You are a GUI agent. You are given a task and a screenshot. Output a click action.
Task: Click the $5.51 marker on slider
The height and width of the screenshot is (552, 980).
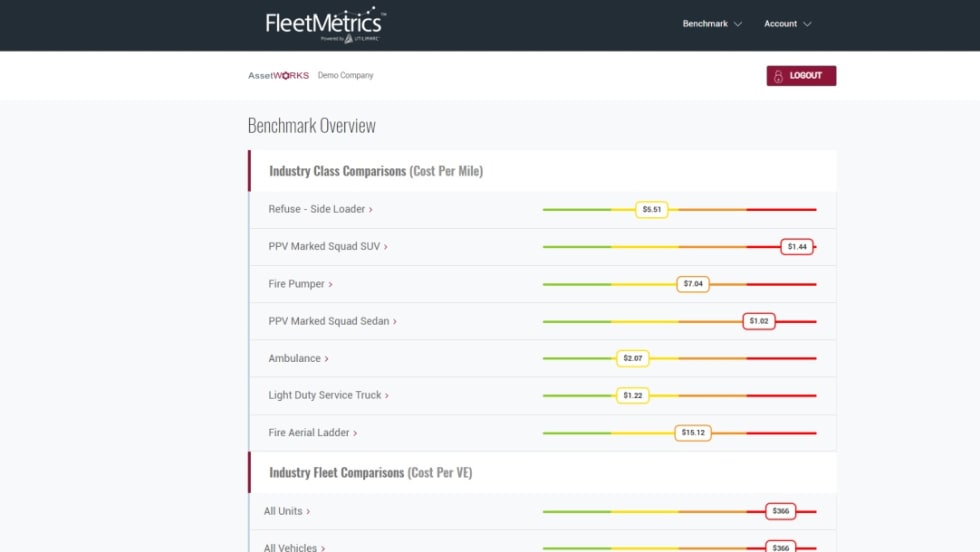coord(652,210)
